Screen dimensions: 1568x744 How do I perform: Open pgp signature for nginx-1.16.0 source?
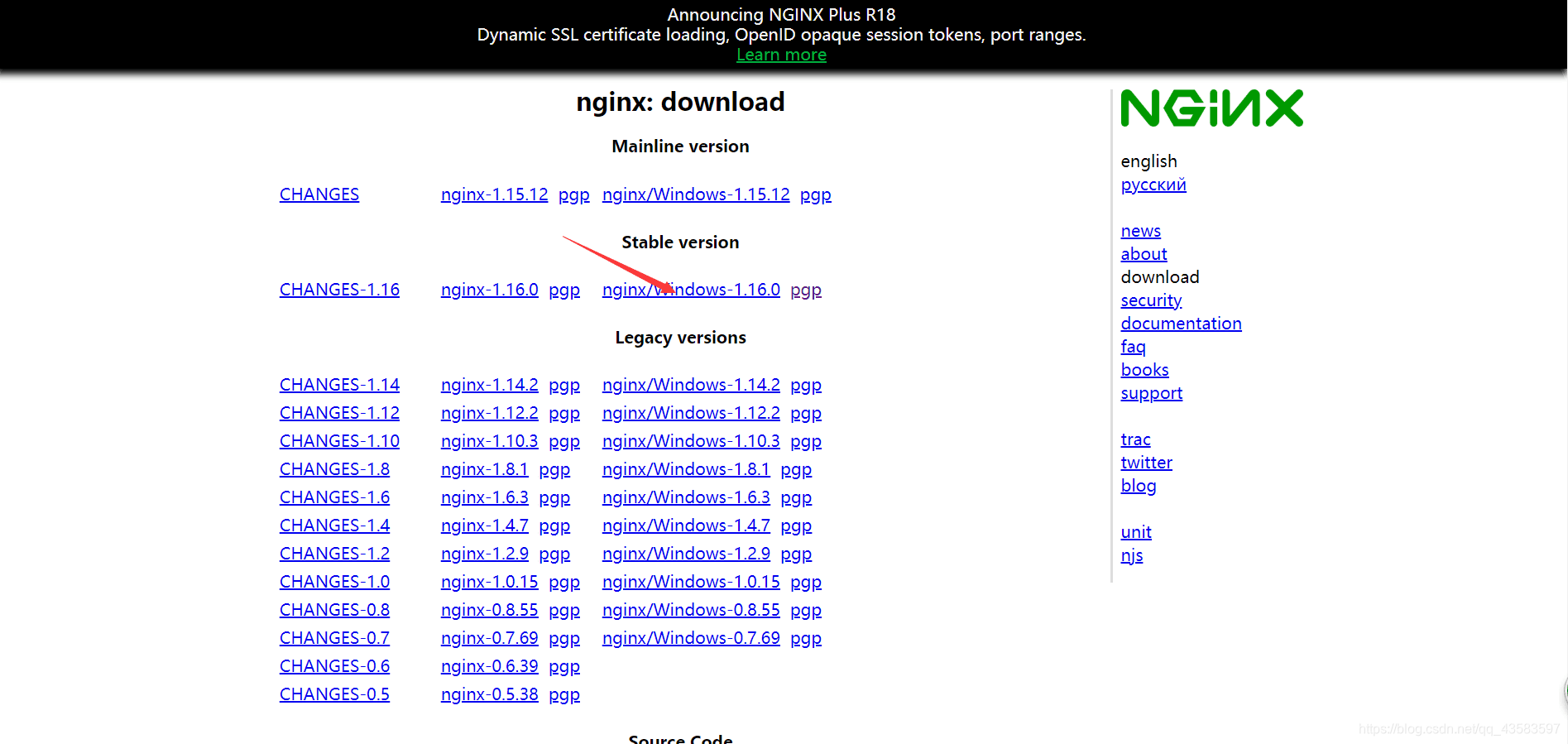tap(563, 290)
